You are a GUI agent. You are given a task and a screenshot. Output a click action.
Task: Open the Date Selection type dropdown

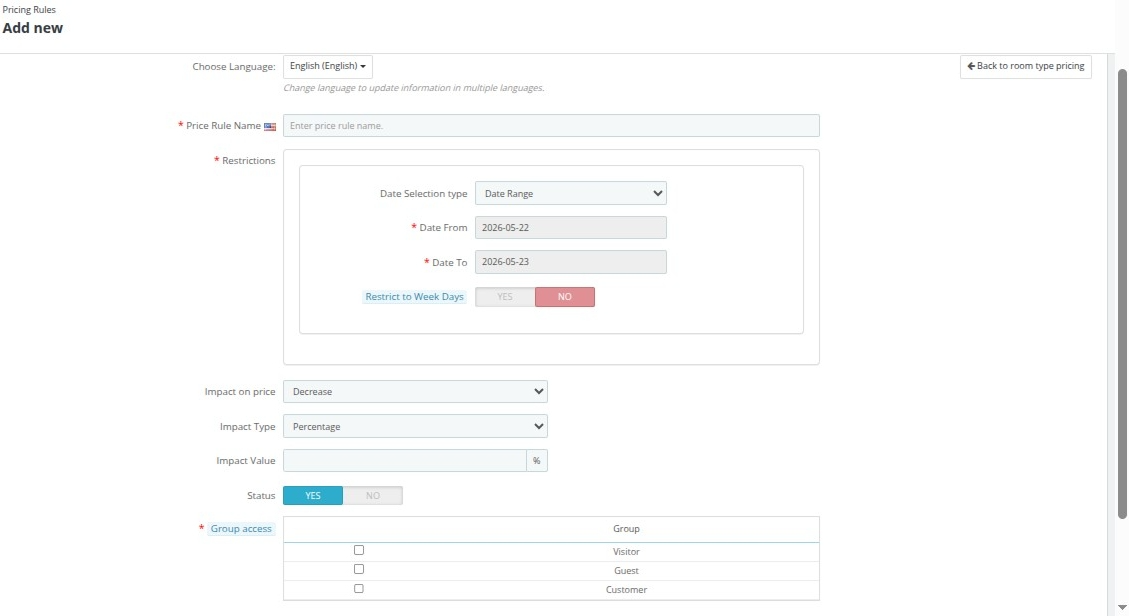tap(571, 194)
